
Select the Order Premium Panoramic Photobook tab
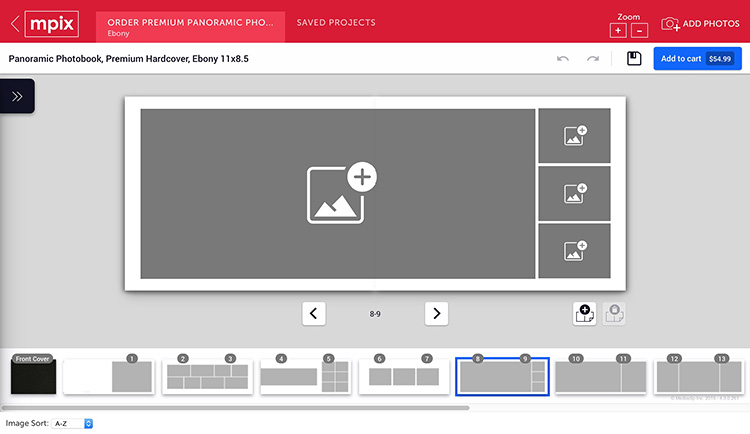(190, 27)
